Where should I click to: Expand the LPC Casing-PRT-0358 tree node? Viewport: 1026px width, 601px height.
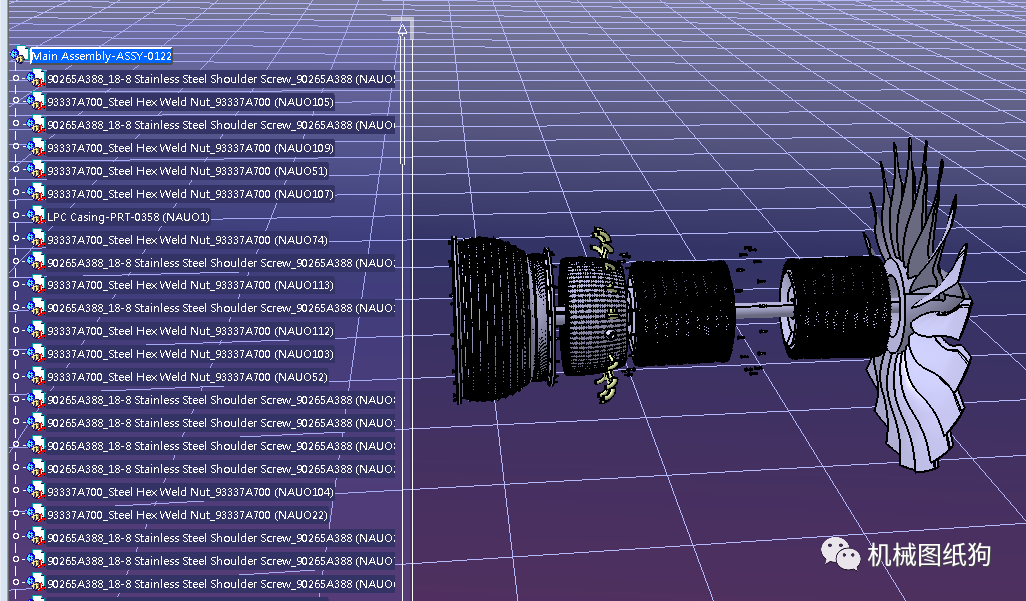[16, 215]
